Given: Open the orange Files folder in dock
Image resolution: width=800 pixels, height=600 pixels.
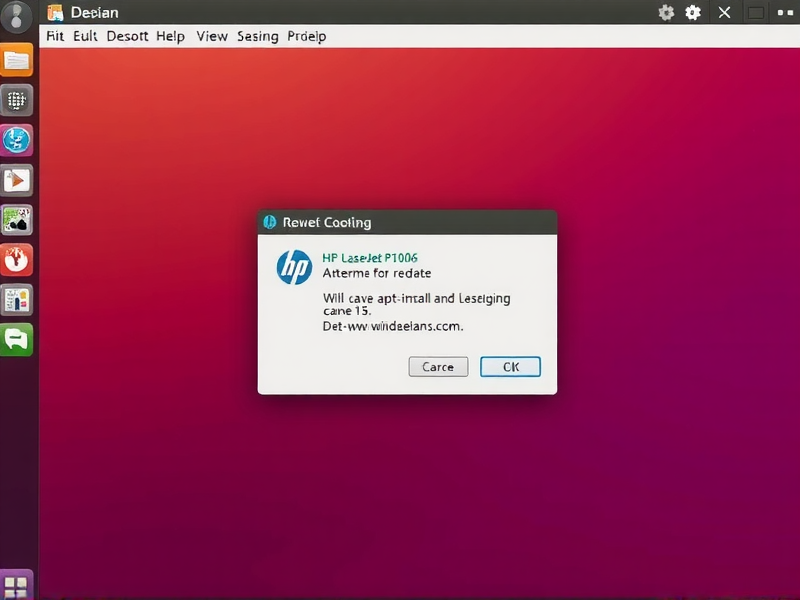Looking at the screenshot, I should tap(17, 60).
